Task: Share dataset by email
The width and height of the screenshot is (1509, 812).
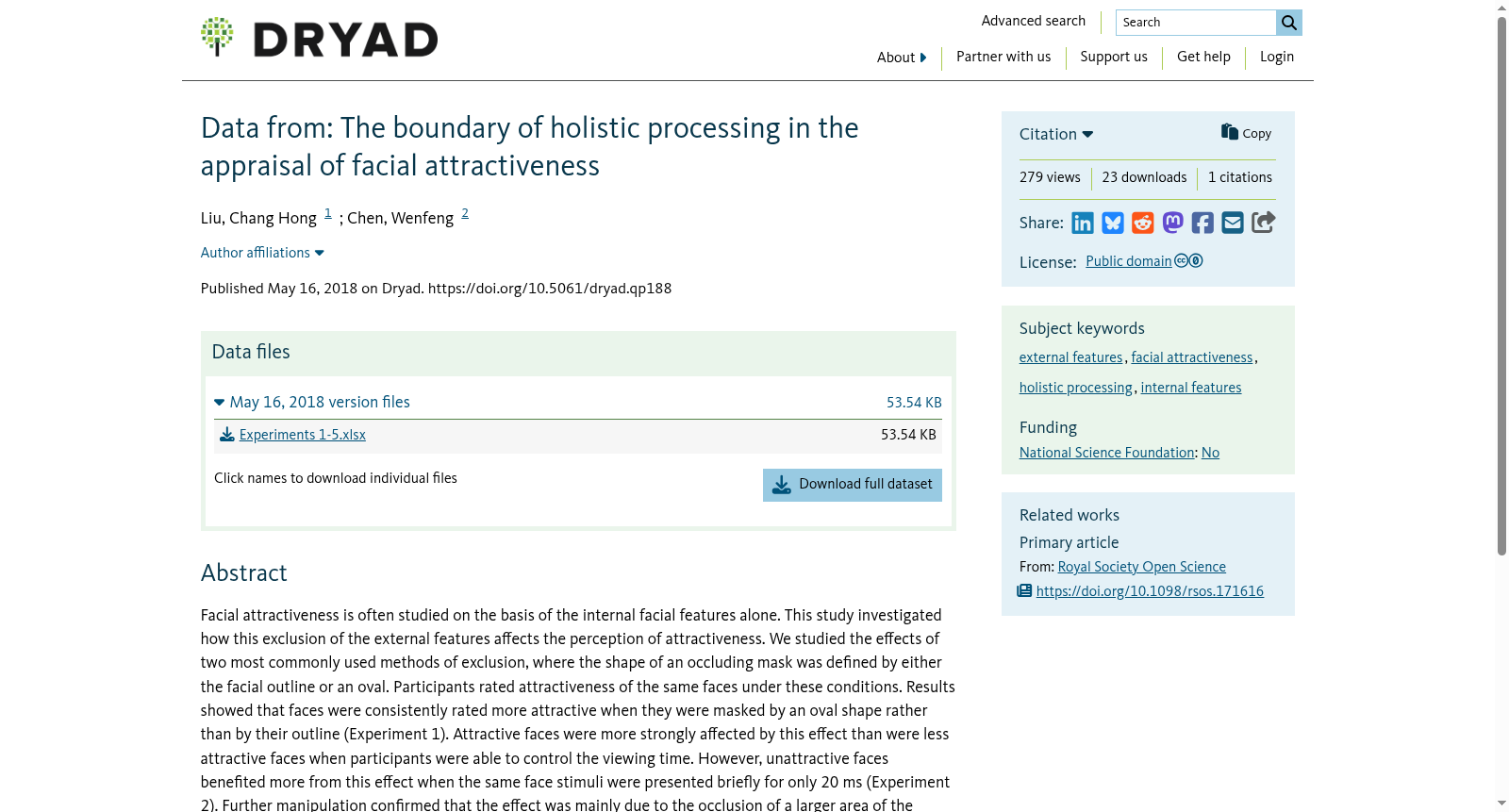Action: (1233, 223)
